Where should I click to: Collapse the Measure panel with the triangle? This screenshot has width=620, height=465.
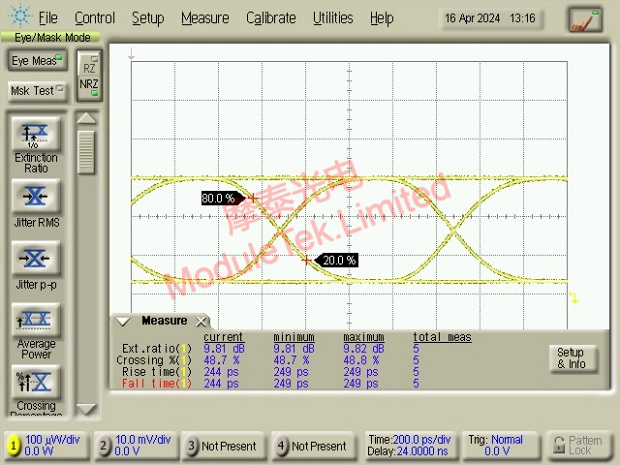pyautogui.click(x=122, y=321)
